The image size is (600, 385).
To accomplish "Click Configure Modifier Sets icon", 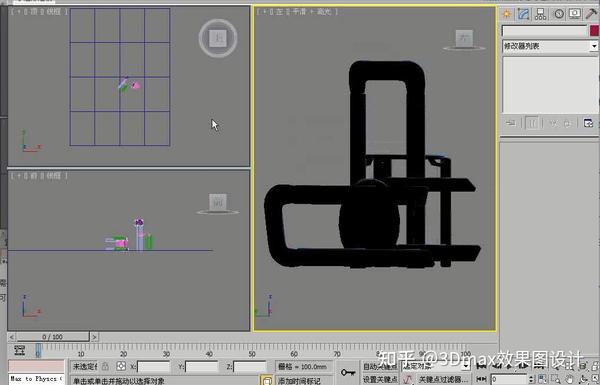I will (589, 123).
